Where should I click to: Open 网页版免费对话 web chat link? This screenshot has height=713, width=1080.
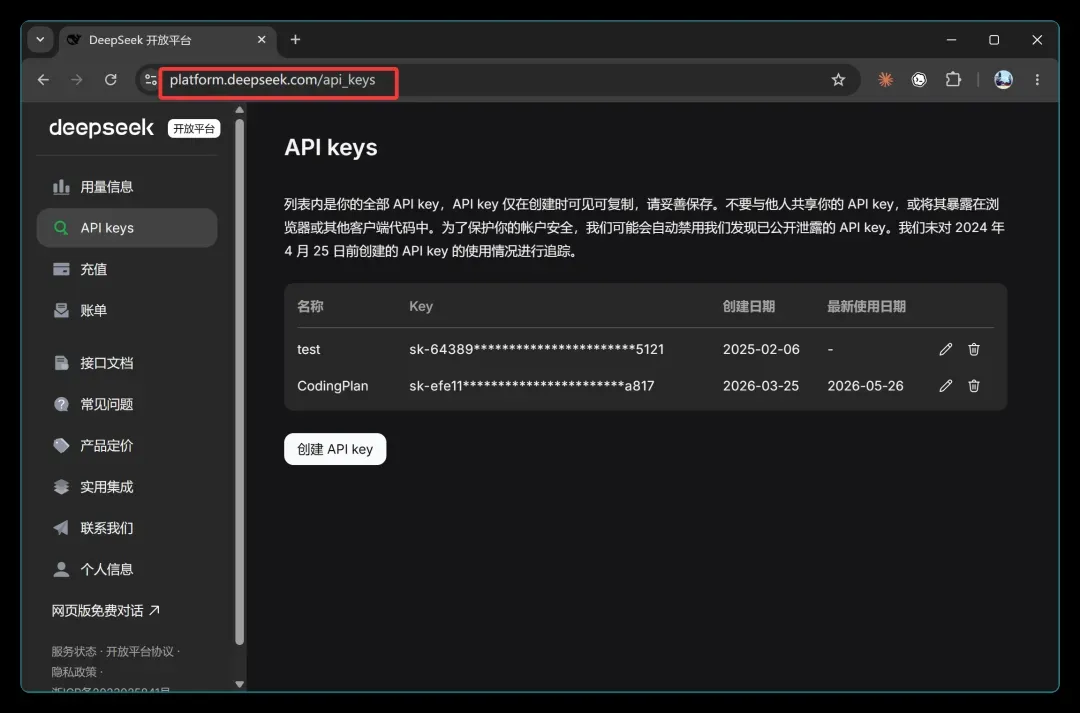(105, 610)
